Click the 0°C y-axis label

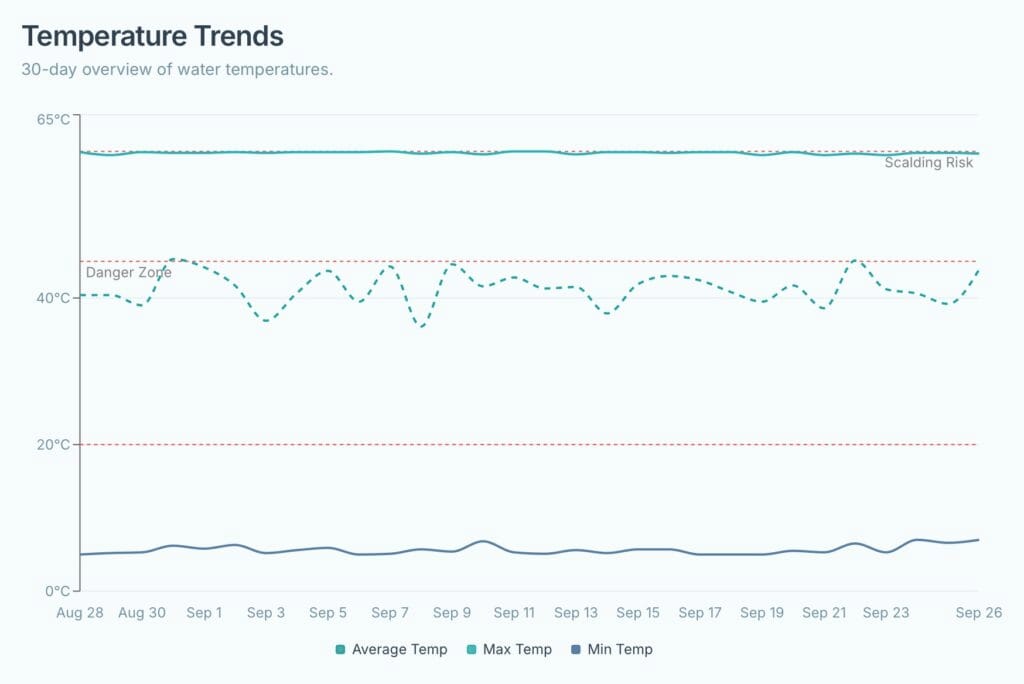click(57, 591)
